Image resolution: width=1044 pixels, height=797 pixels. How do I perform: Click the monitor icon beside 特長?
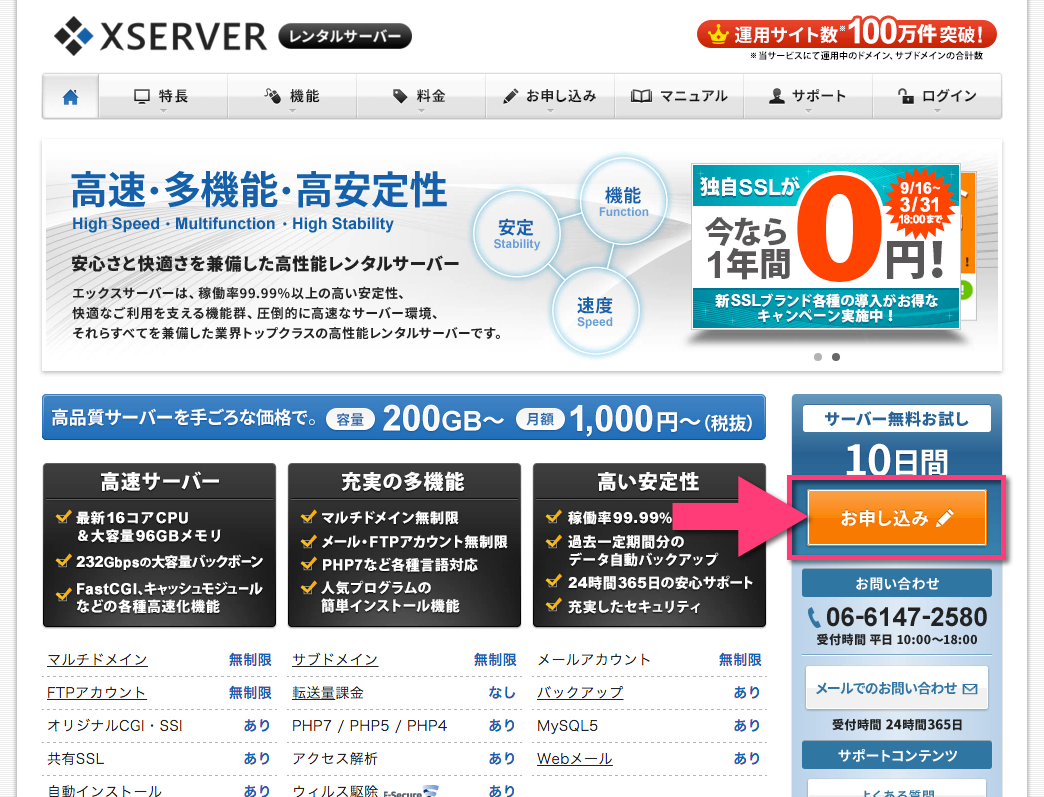pyautogui.click(x=142, y=97)
